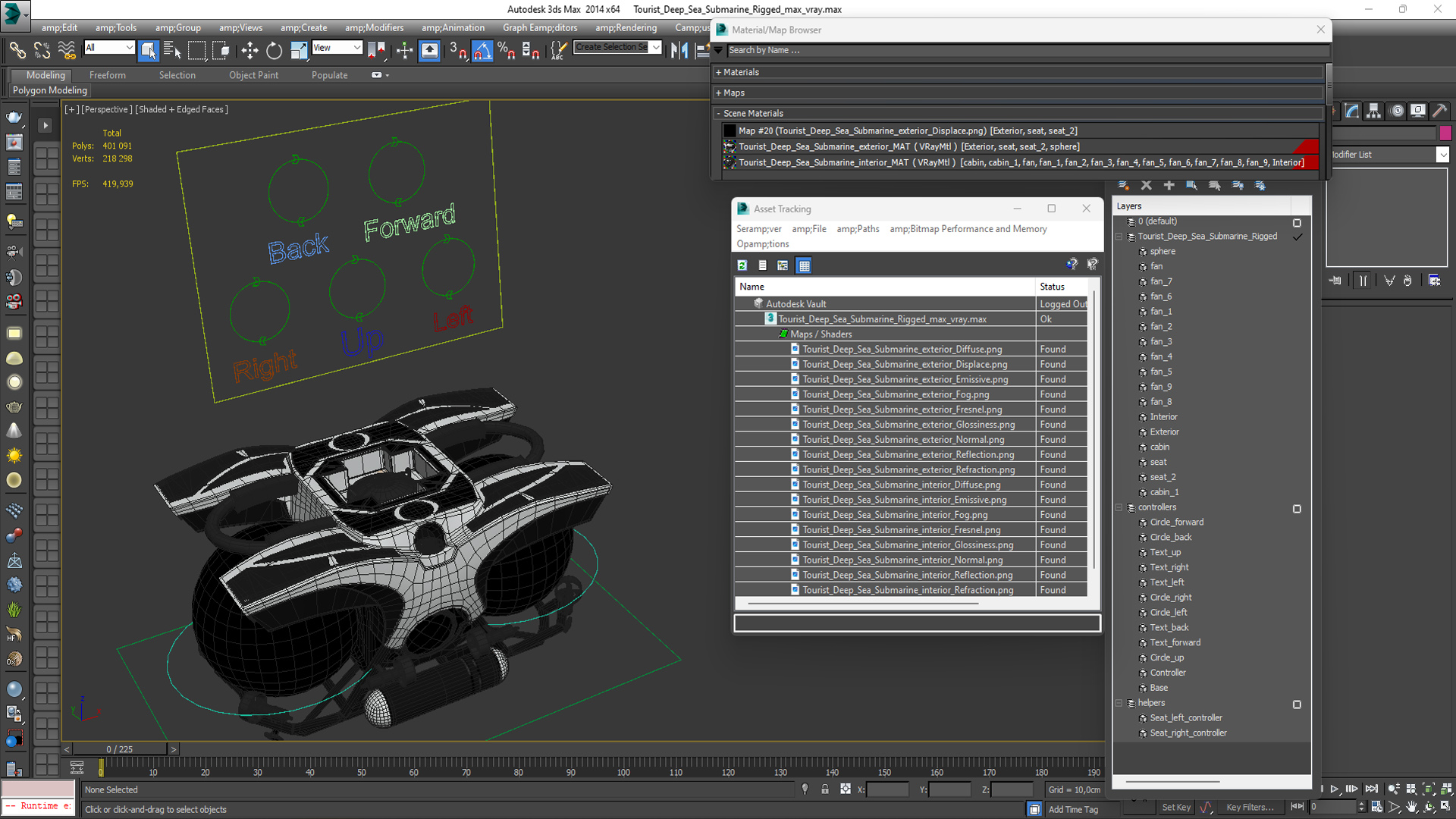Open Create Selection Set dropdown
1456x819 pixels.
[618, 47]
